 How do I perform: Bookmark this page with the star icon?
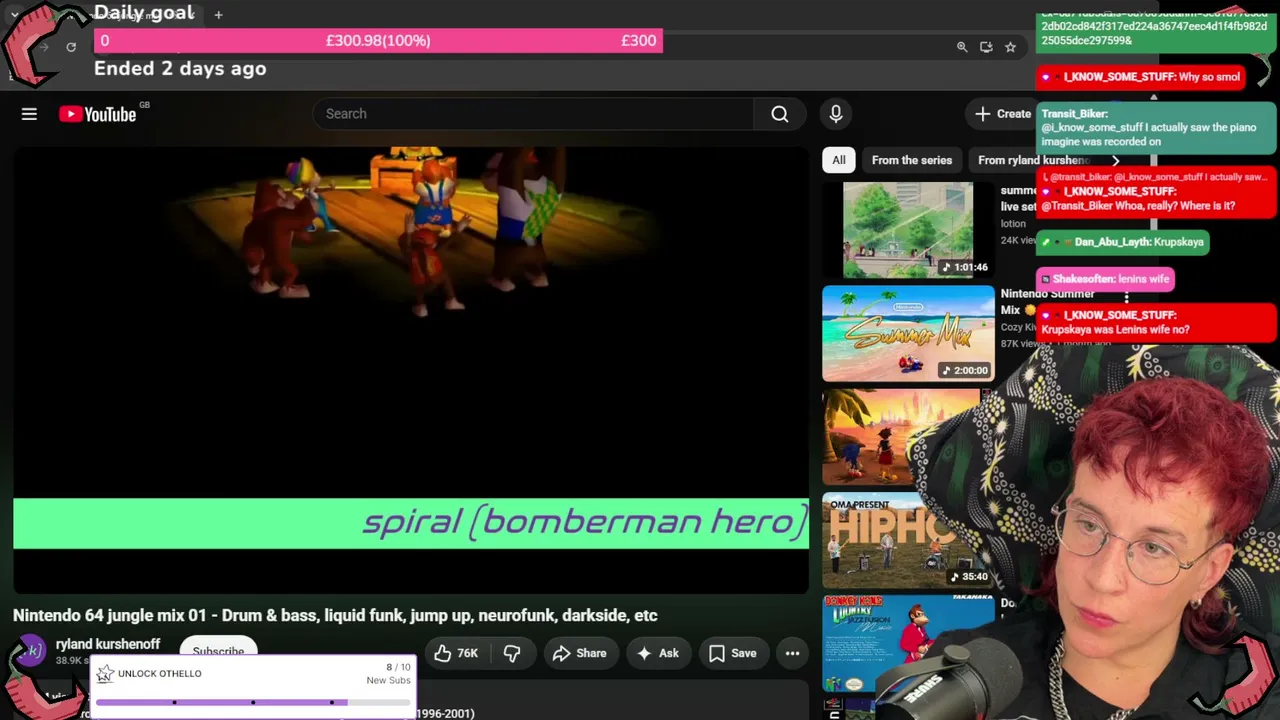tap(1010, 47)
